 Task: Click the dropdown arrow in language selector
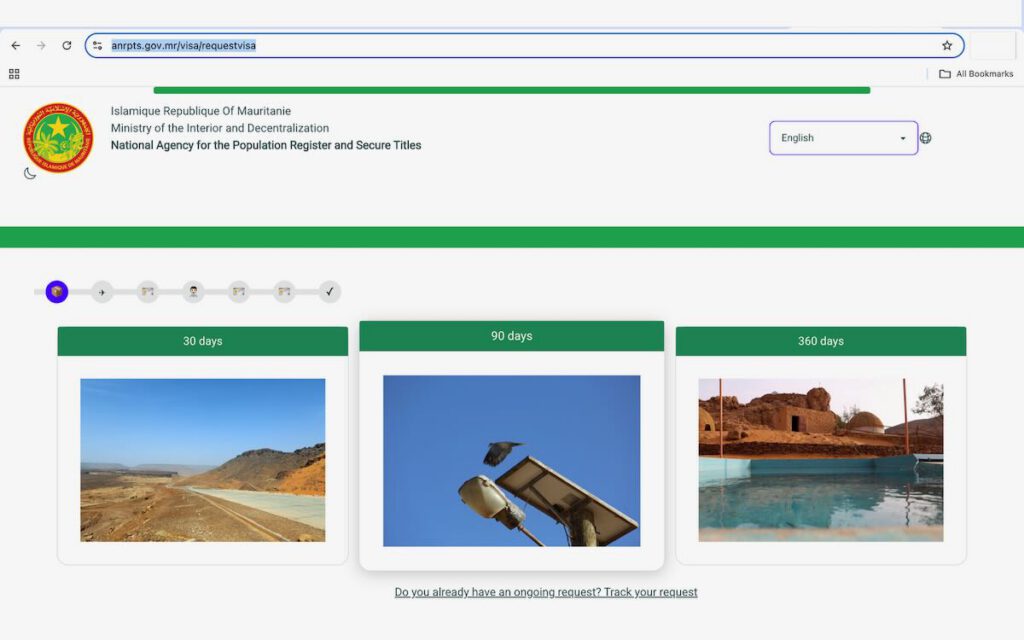(x=903, y=138)
